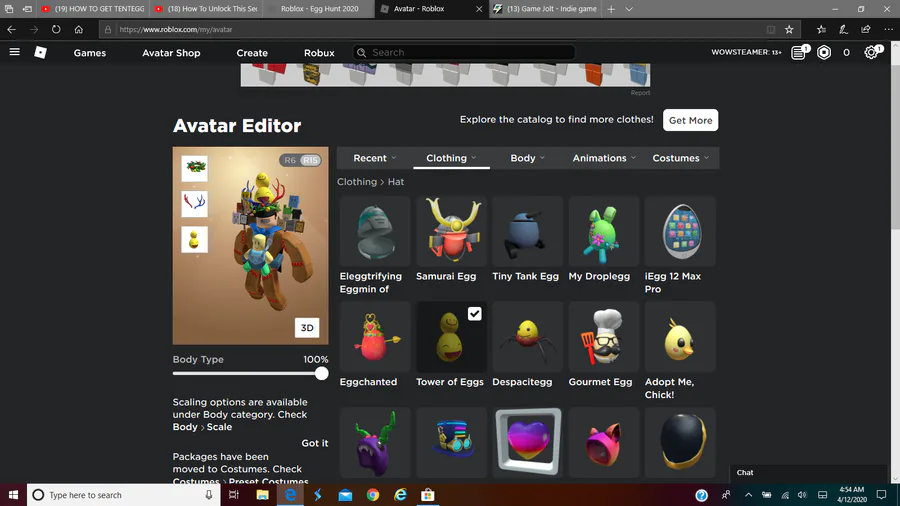Open the Avatar Shop menu item

pos(171,53)
